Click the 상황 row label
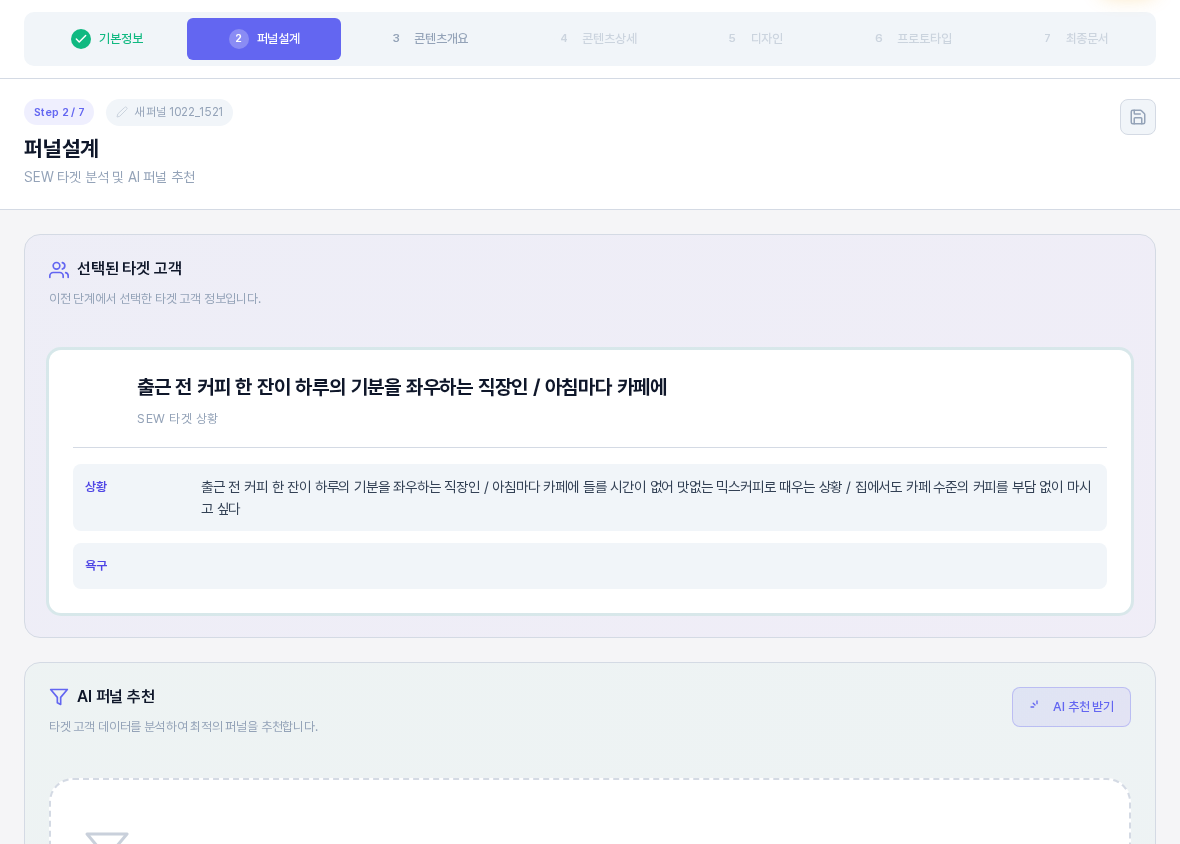The width and height of the screenshot is (1180, 844). pos(96,487)
